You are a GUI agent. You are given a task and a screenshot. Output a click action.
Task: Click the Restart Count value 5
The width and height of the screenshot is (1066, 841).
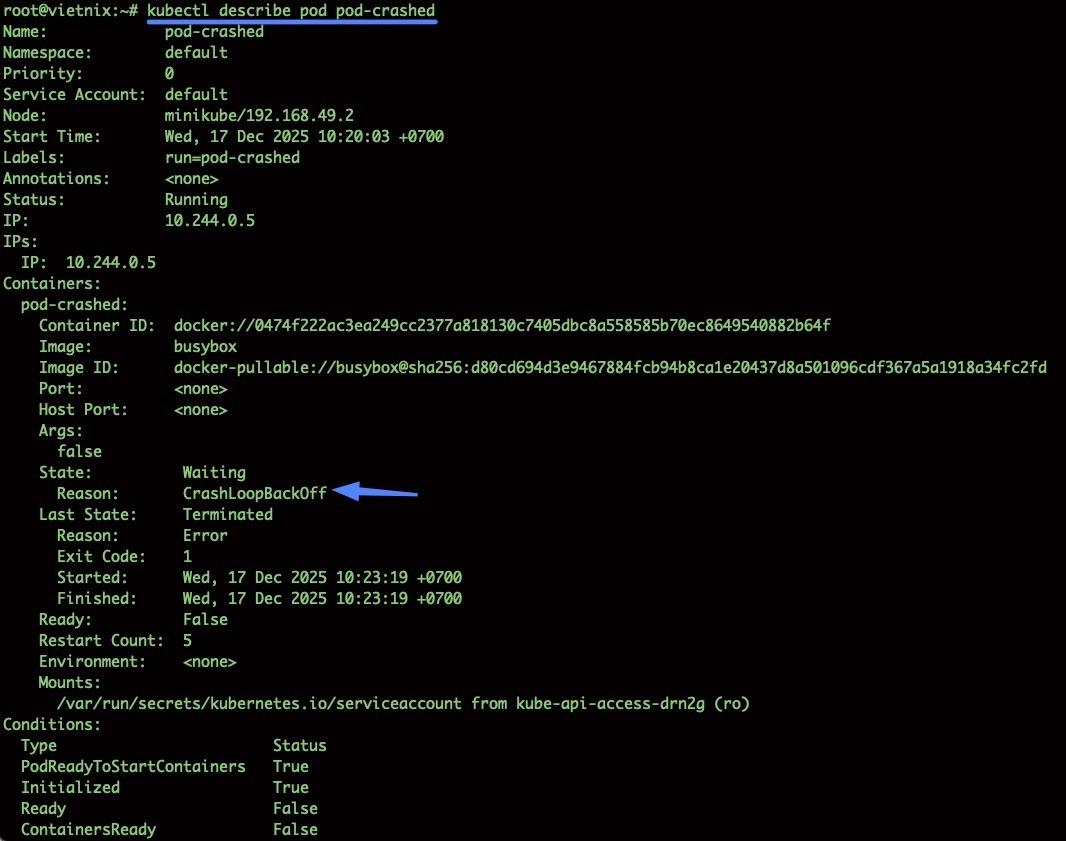187,640
